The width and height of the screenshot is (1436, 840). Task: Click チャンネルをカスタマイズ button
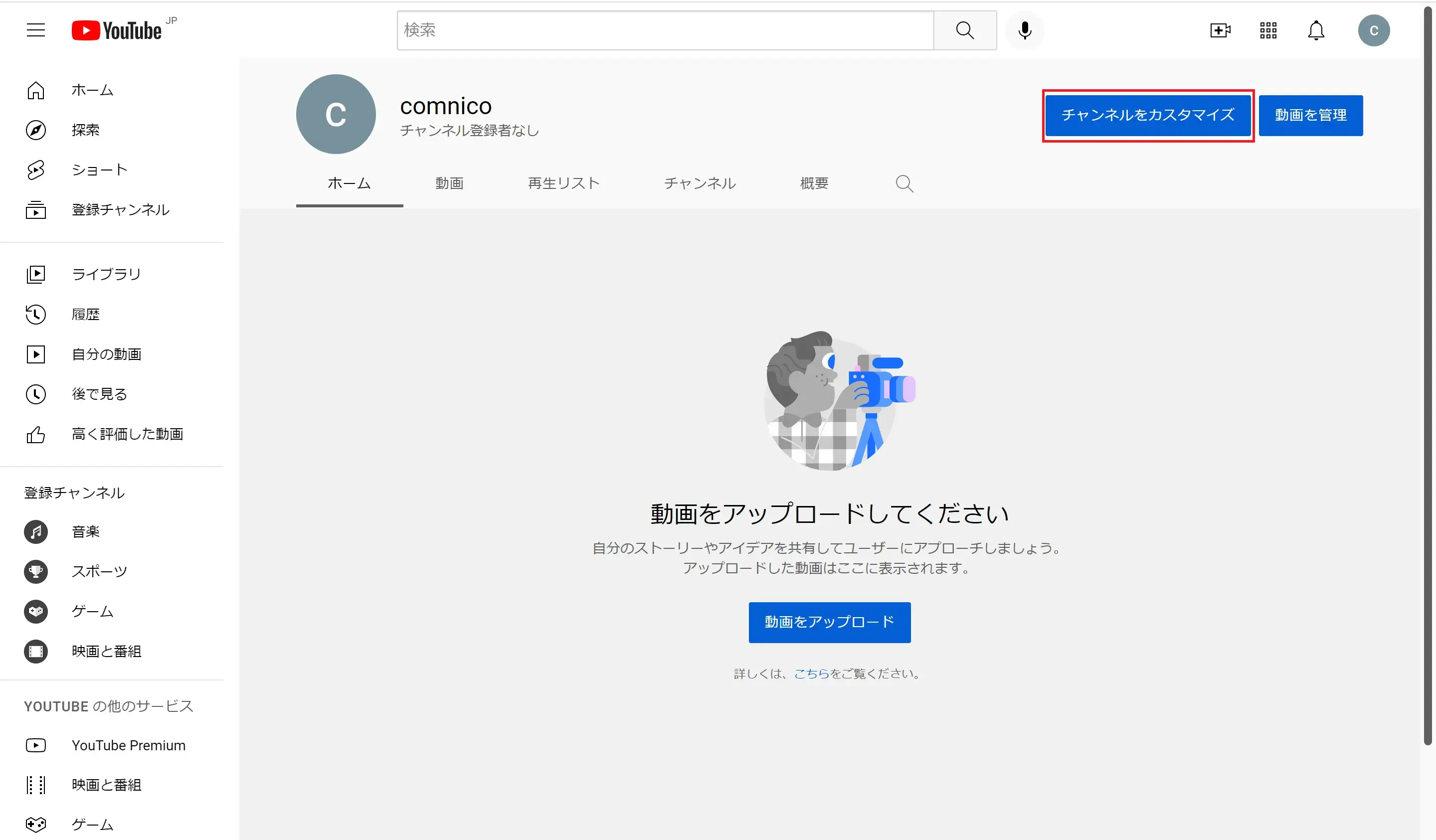[1148, 116]
